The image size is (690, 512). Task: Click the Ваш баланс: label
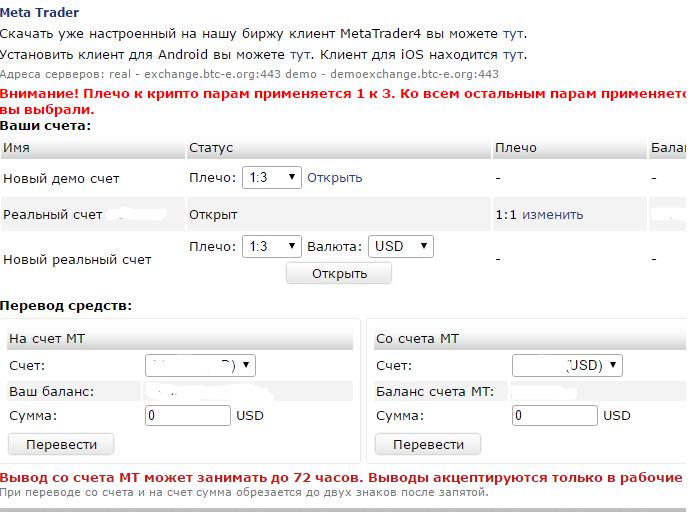[x=51, y=391]
